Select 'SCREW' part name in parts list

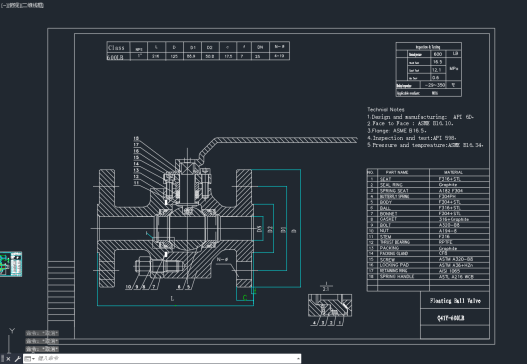click(x=387, y=259)
